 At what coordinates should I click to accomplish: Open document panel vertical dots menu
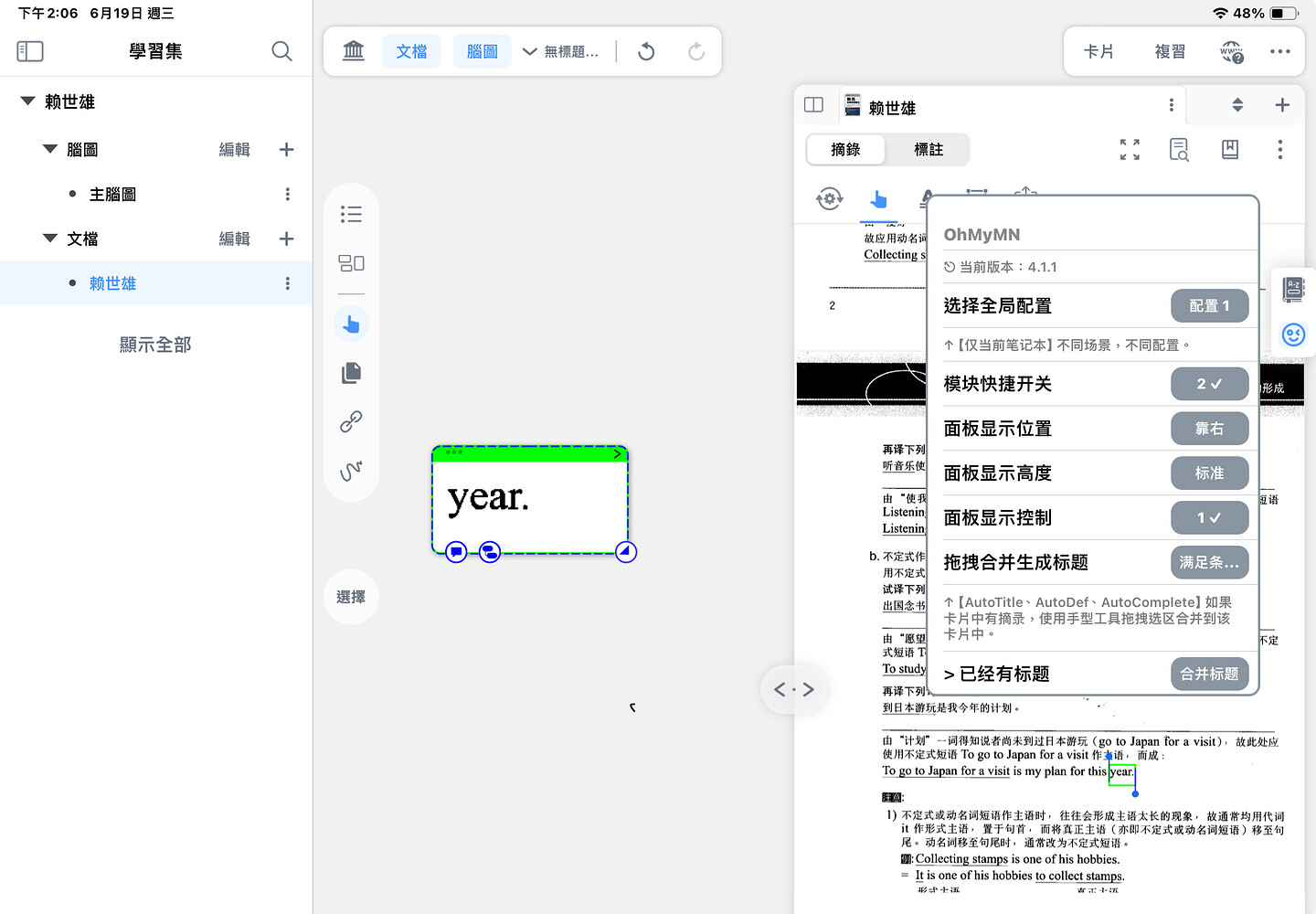coord(1280,149)
